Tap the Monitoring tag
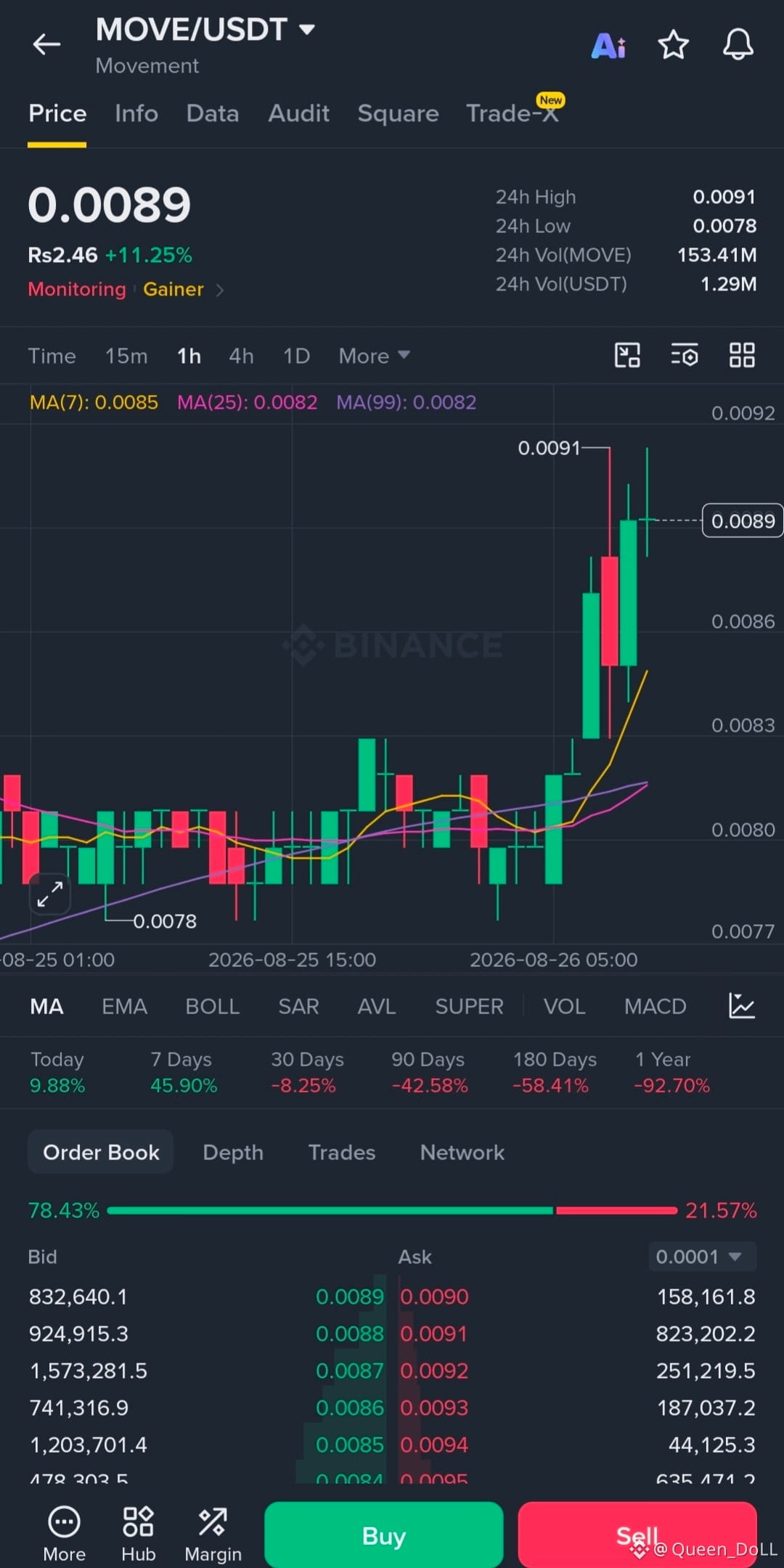 (77, 289)
